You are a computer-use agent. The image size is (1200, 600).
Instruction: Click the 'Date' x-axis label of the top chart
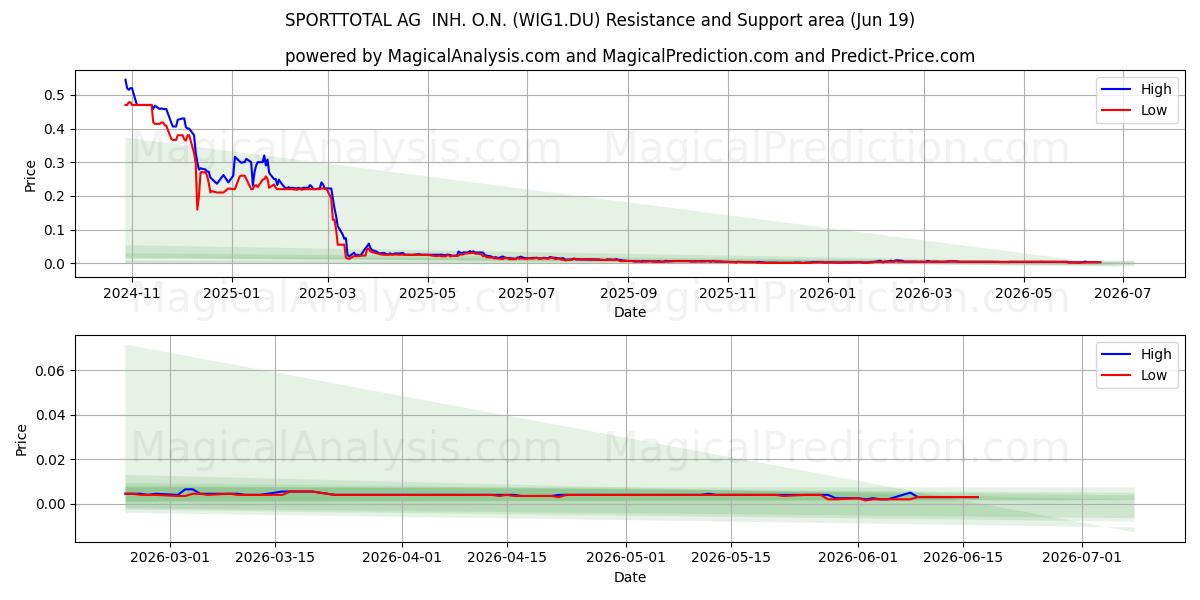pos(630,312)
